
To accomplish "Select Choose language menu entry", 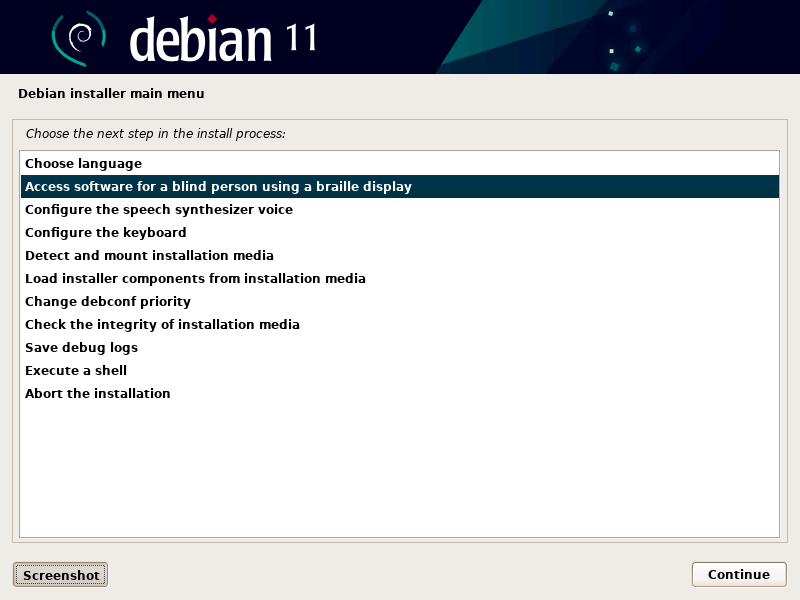I will point(399,163).
